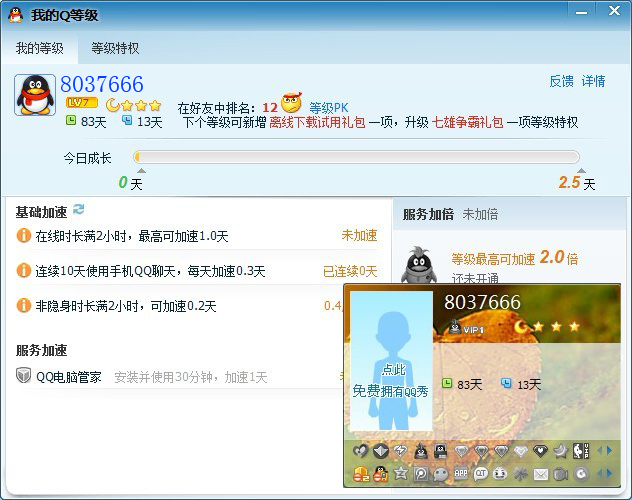
Task: Click the yellow box icon with number 2
Action: (361, 474)
